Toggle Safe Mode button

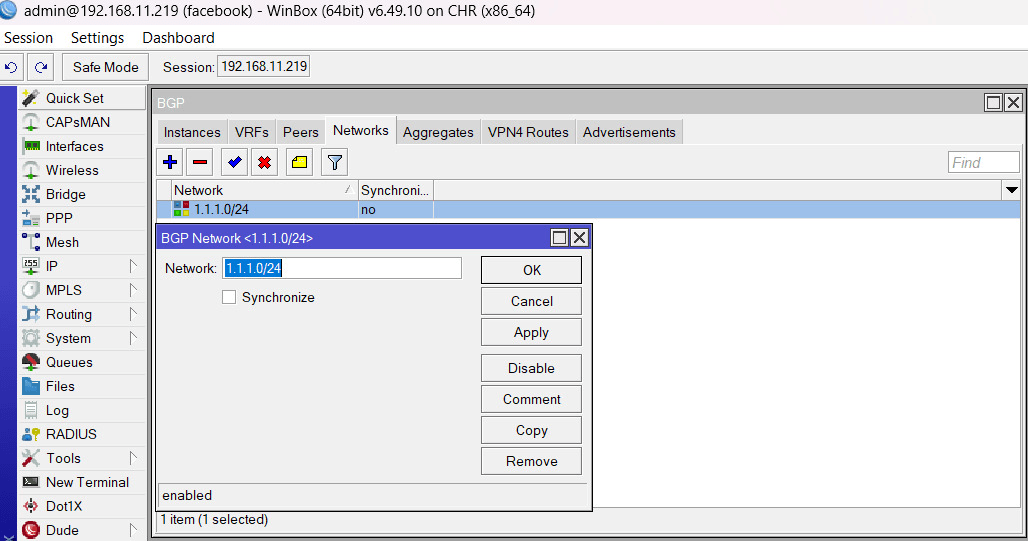[x=106, y=67]
